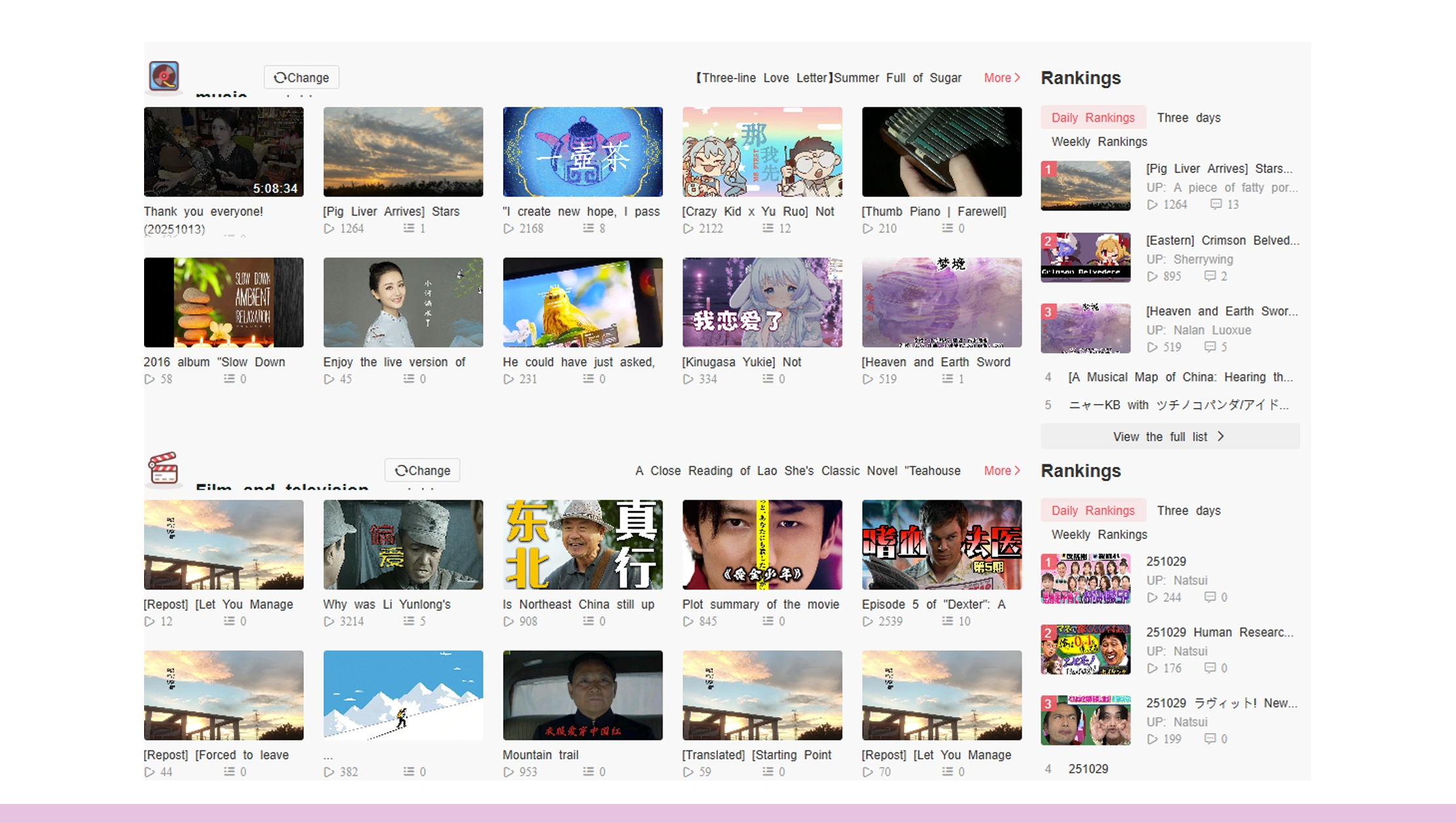This screenshot has width=1456, height=823.
Task: Click play count icon under Pig Liver Arrives video
Action: coord(329,229)
